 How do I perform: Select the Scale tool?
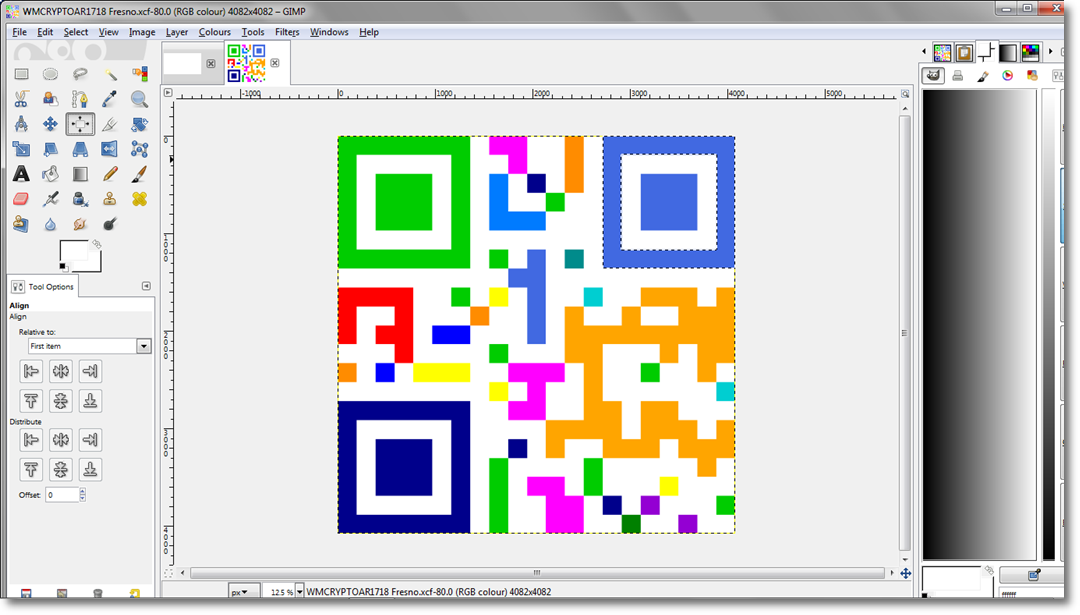[21, 149]
